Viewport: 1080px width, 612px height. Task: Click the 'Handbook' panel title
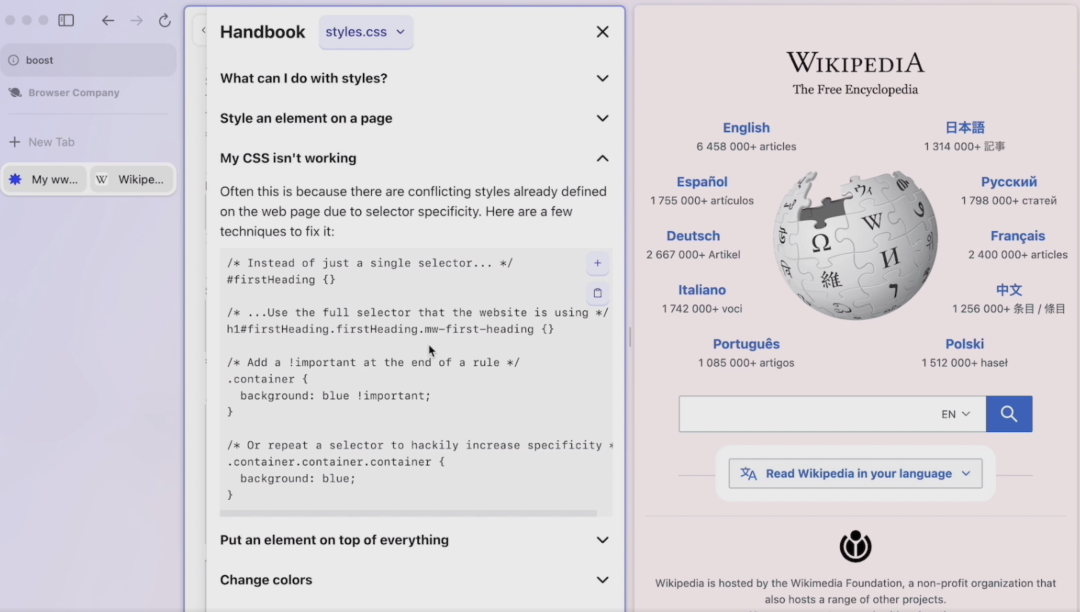(x=262, y=32)
